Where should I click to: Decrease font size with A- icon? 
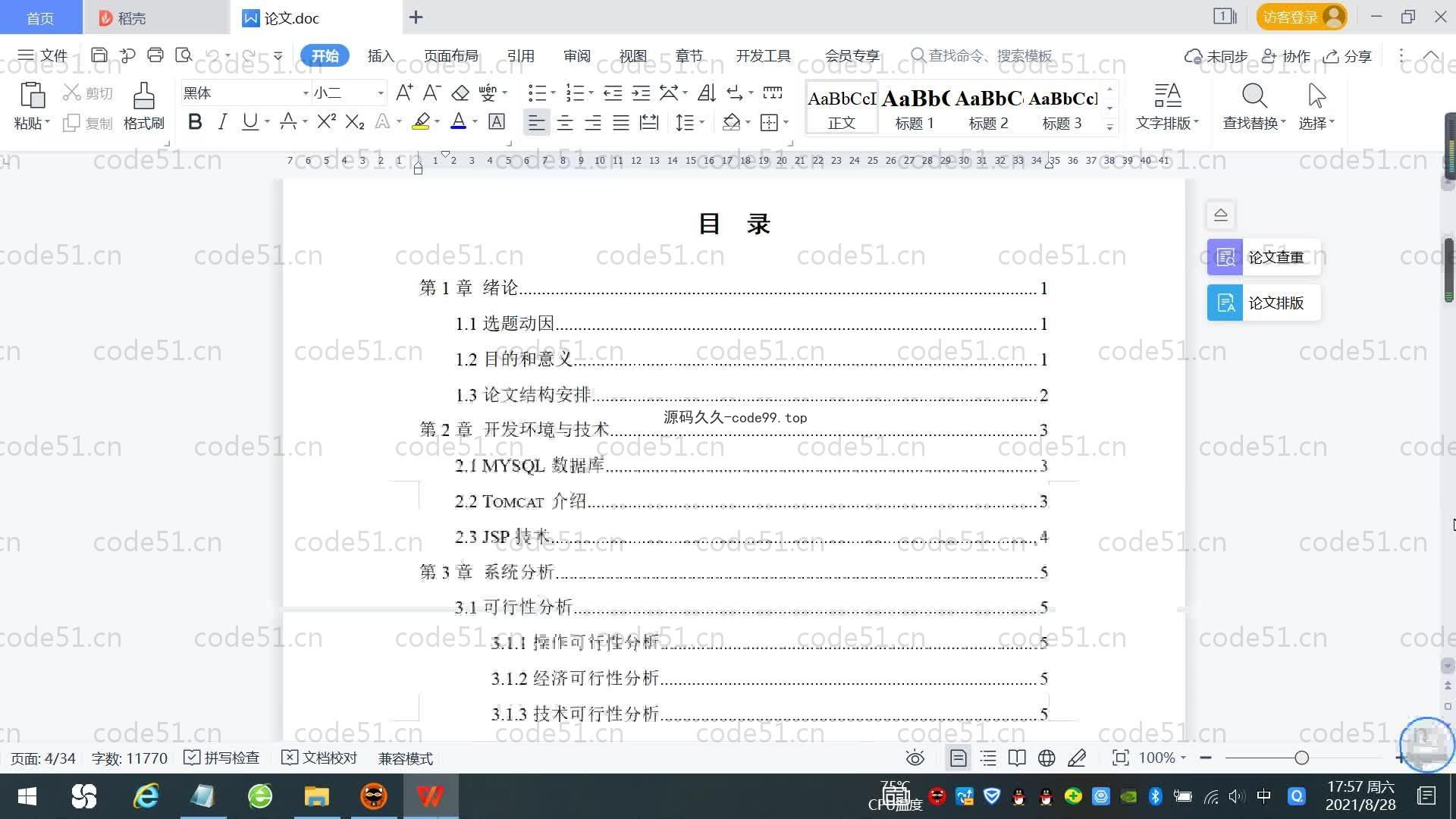431,93
